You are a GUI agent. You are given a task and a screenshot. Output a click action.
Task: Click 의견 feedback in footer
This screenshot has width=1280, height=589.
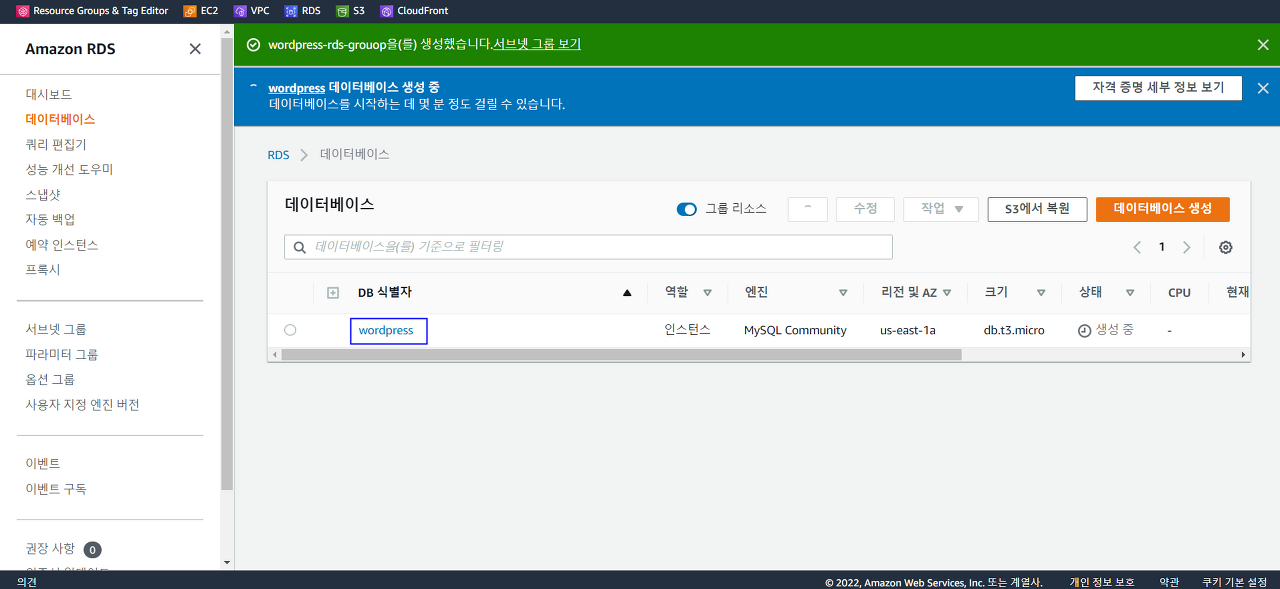point(27,581)
